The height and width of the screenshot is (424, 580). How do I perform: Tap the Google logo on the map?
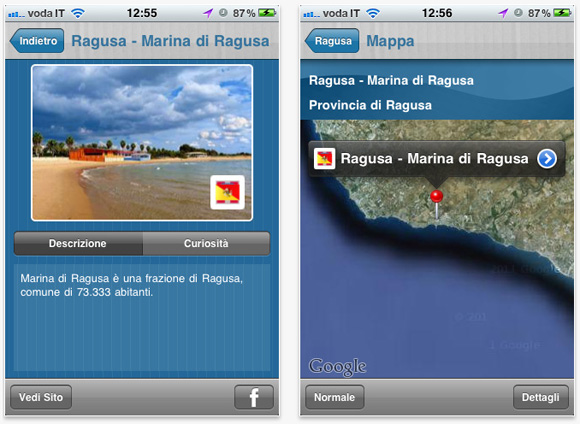[x=337, y=367]
